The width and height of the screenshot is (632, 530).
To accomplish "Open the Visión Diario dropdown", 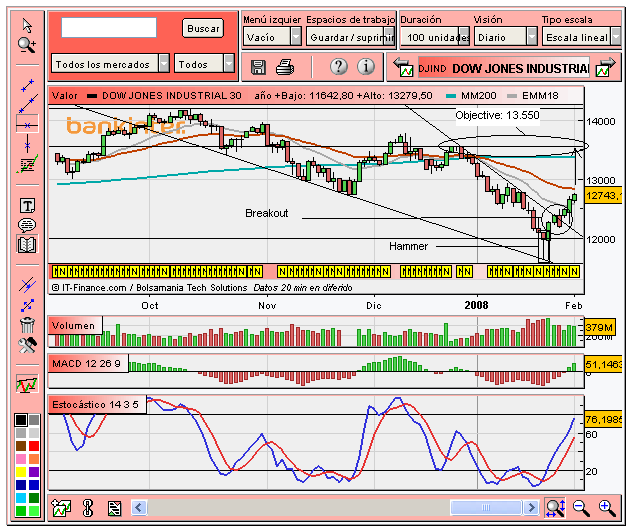I will click(505, 37).
